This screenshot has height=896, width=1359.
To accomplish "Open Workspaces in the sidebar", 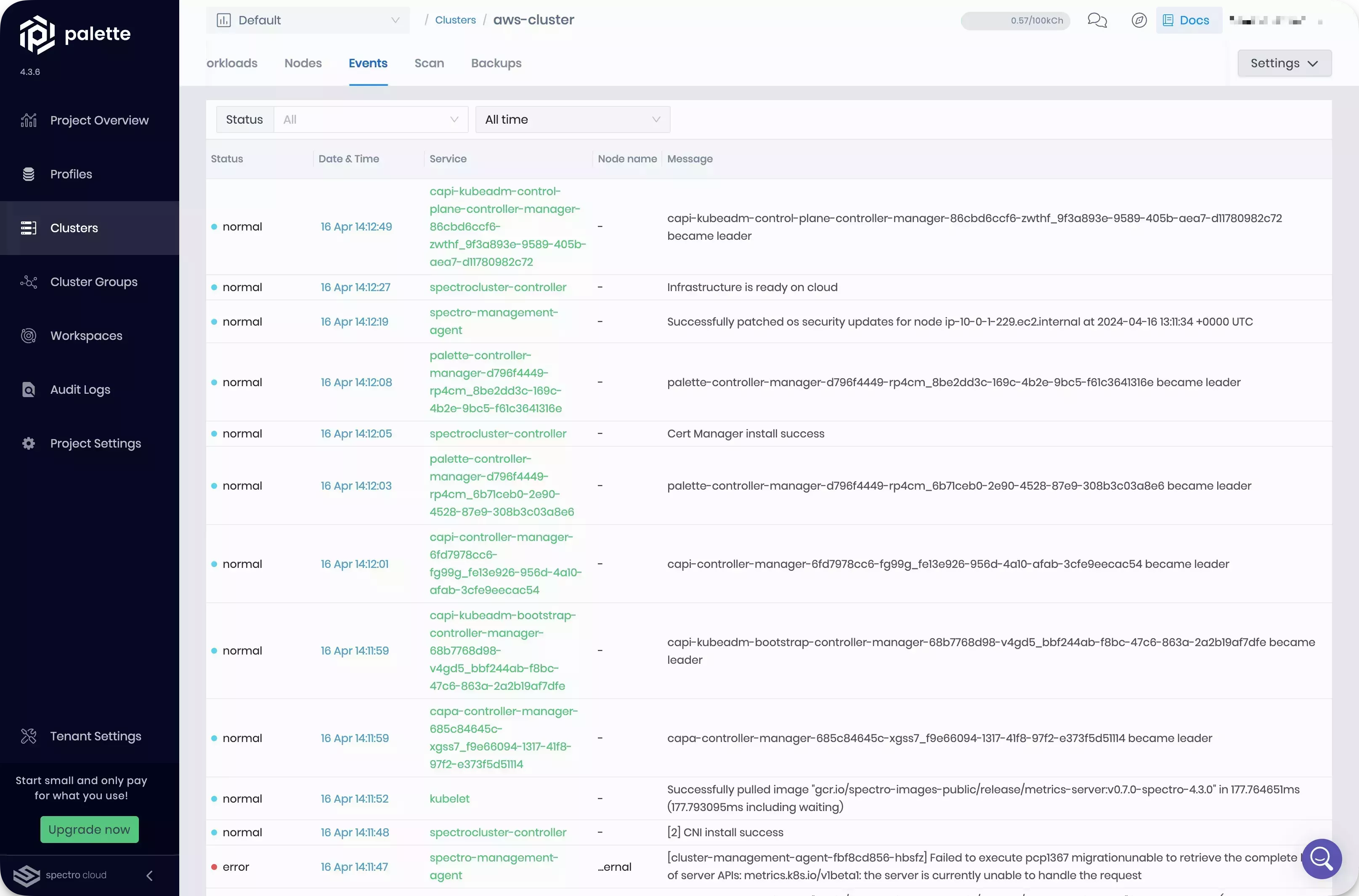I will coord(86,336).
